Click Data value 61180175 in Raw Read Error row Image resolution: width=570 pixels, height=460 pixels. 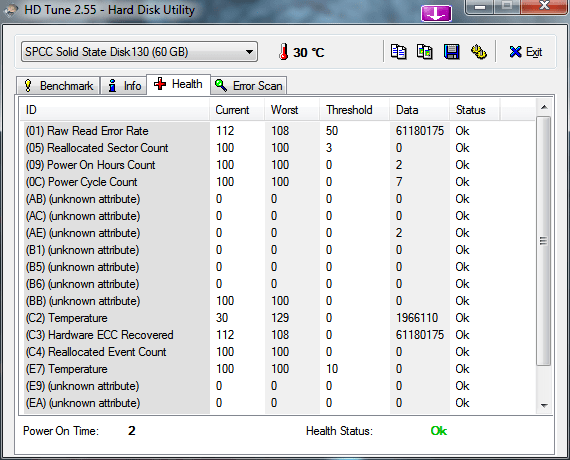[x=420, y=131]
